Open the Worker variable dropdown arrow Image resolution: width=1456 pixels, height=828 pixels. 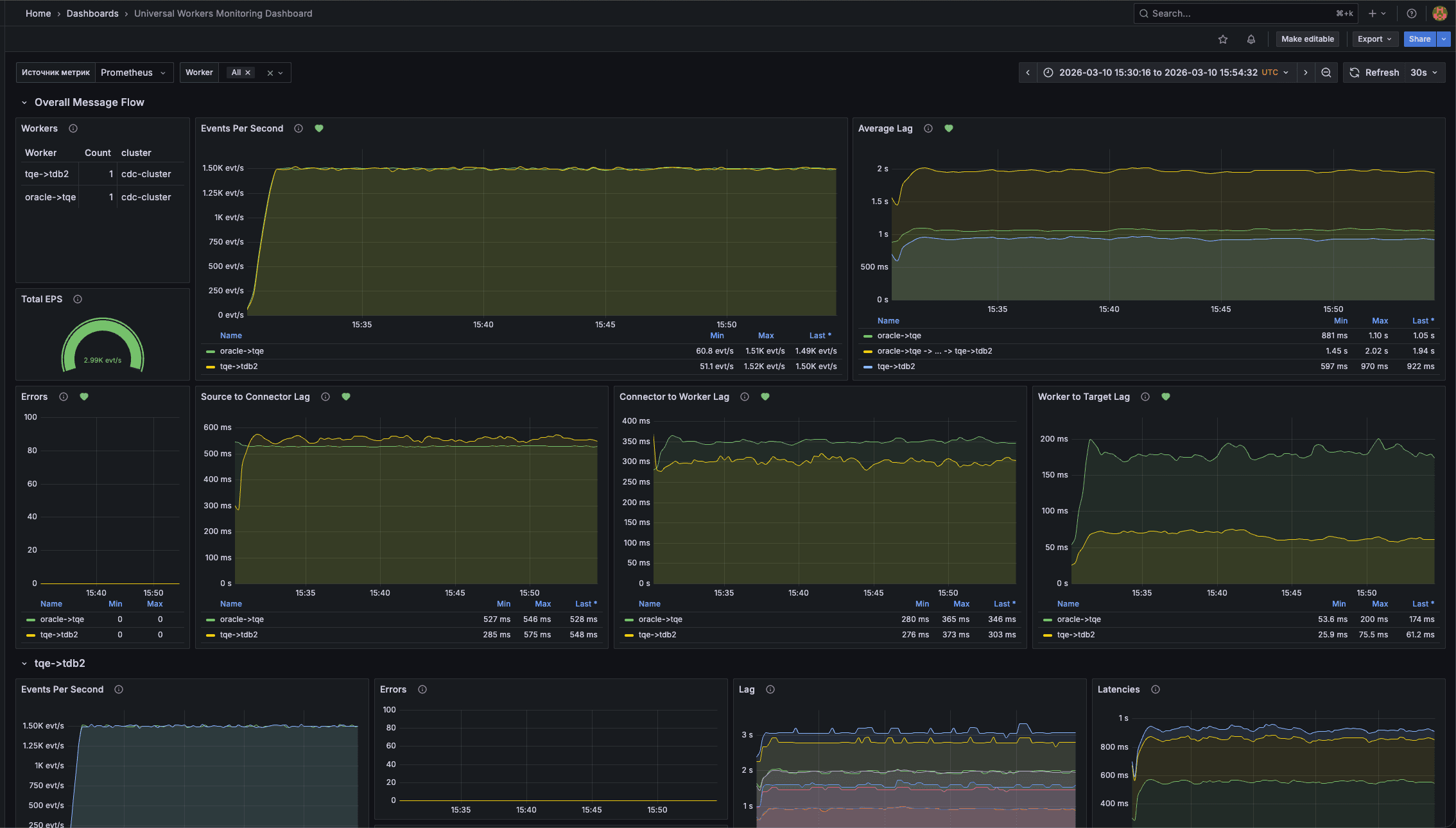281,73
